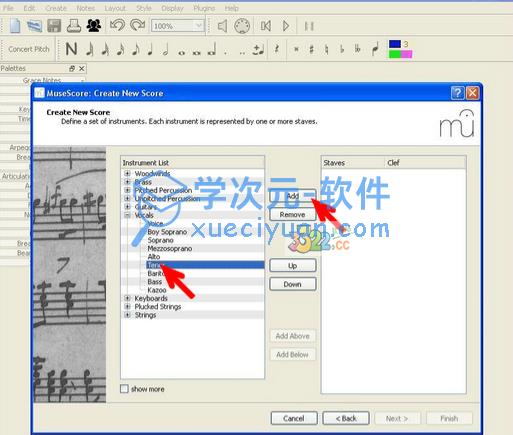Click the play playback button

[x=286, y=26]
